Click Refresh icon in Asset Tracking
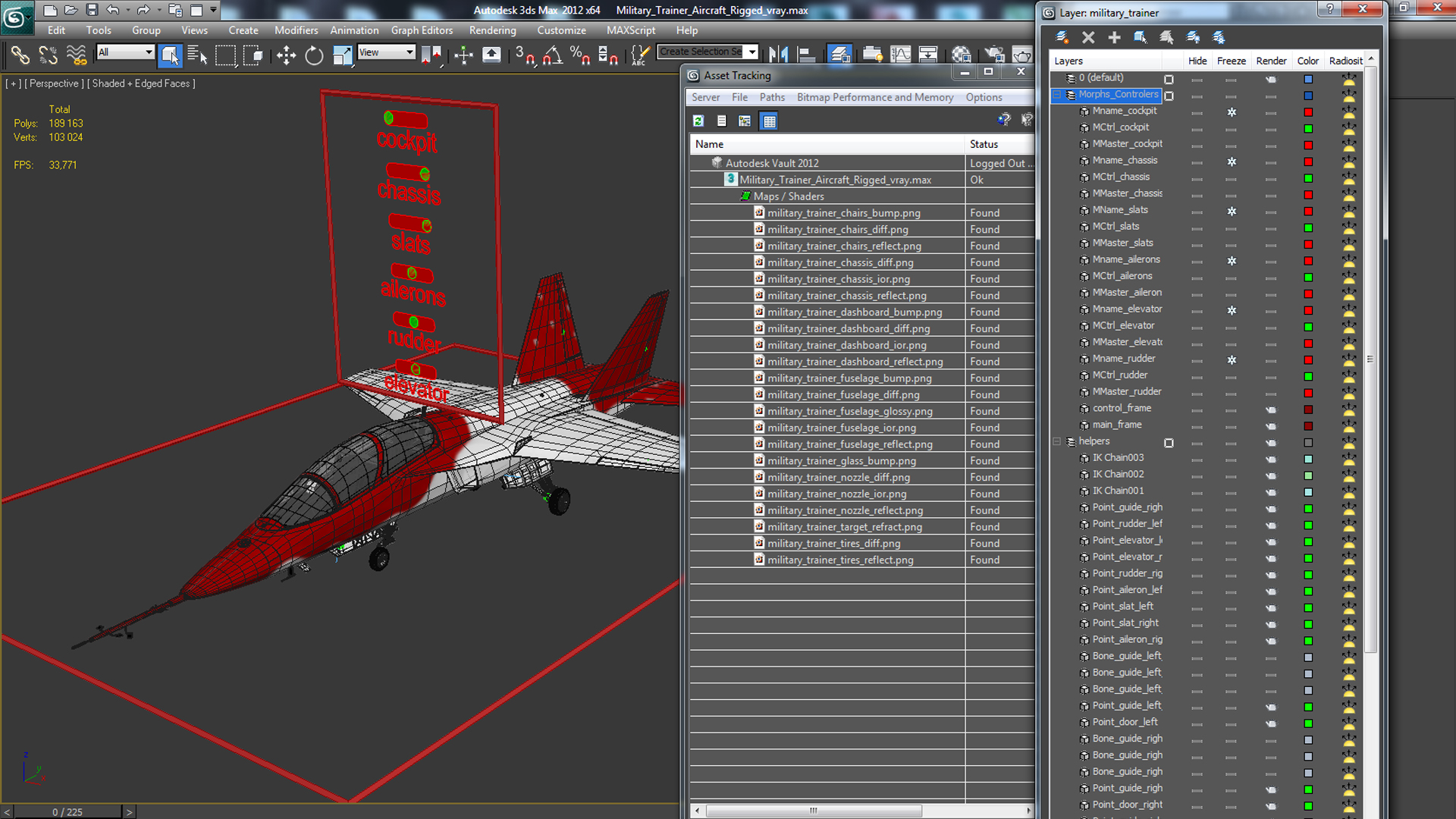The height and width of the screenshot is (819, 1456). pyautogui.click(x=698, y=121)
